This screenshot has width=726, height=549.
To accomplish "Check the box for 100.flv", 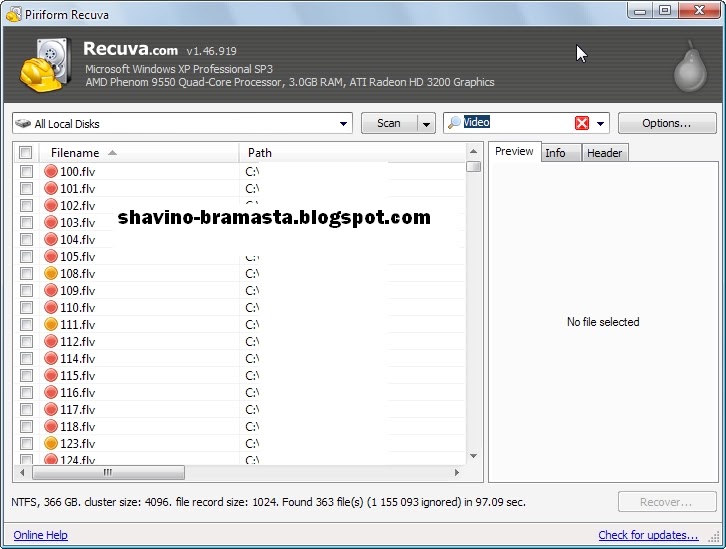I will pyautogui.click(x=26, y=171).
